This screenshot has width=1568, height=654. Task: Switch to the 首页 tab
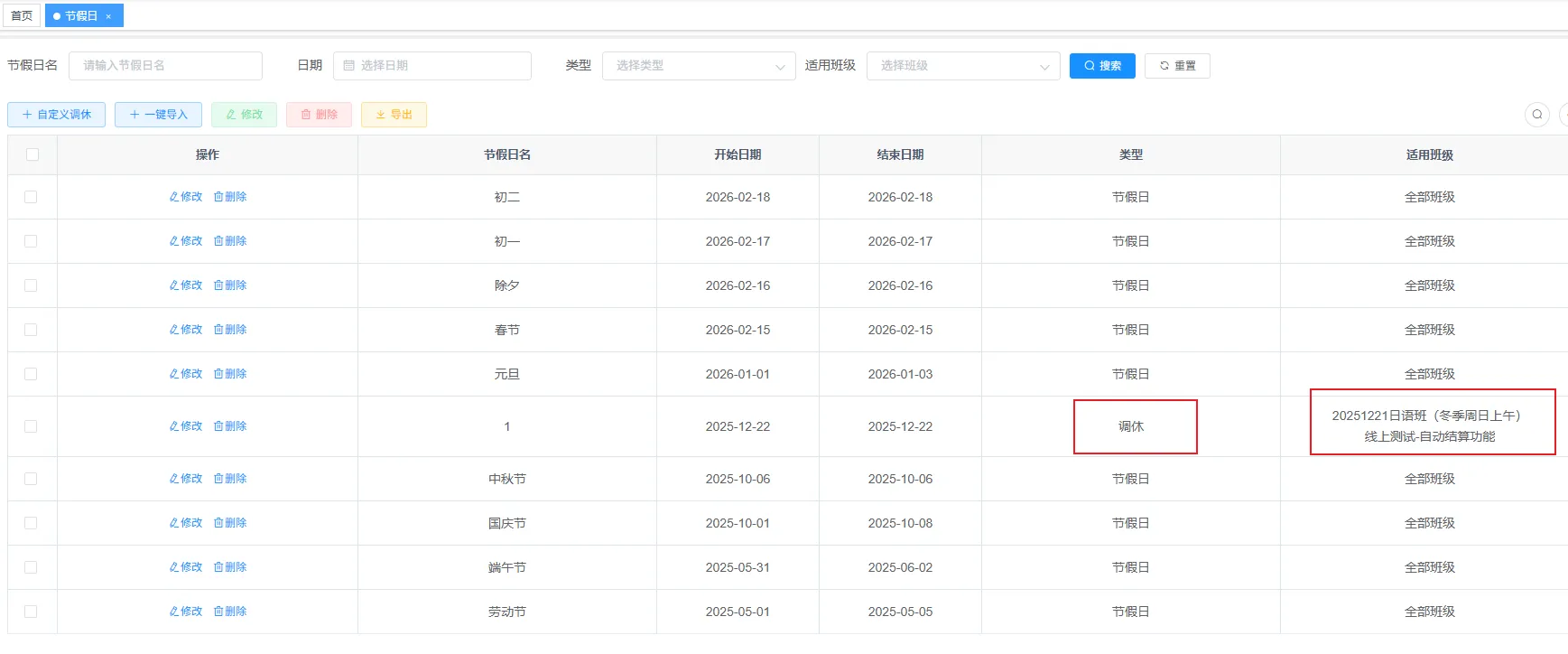click(22, 15)
